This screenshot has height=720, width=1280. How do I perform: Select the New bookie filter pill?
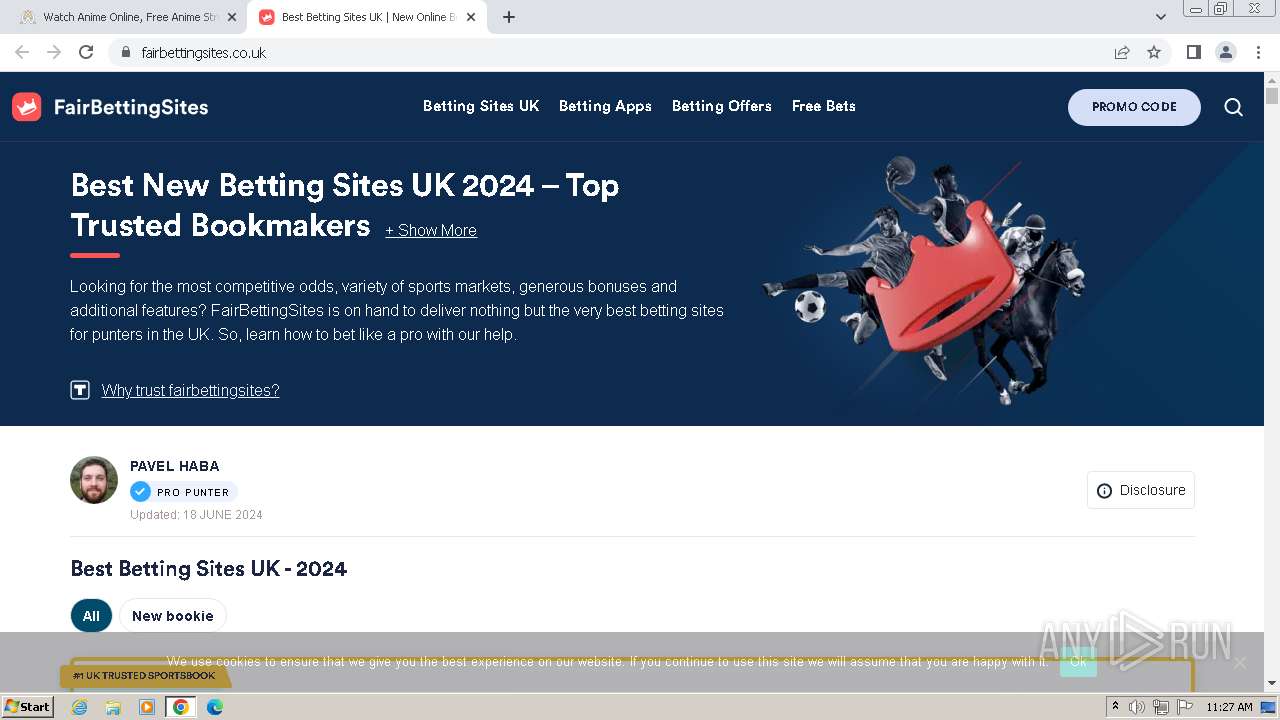[x=173, y=616]
